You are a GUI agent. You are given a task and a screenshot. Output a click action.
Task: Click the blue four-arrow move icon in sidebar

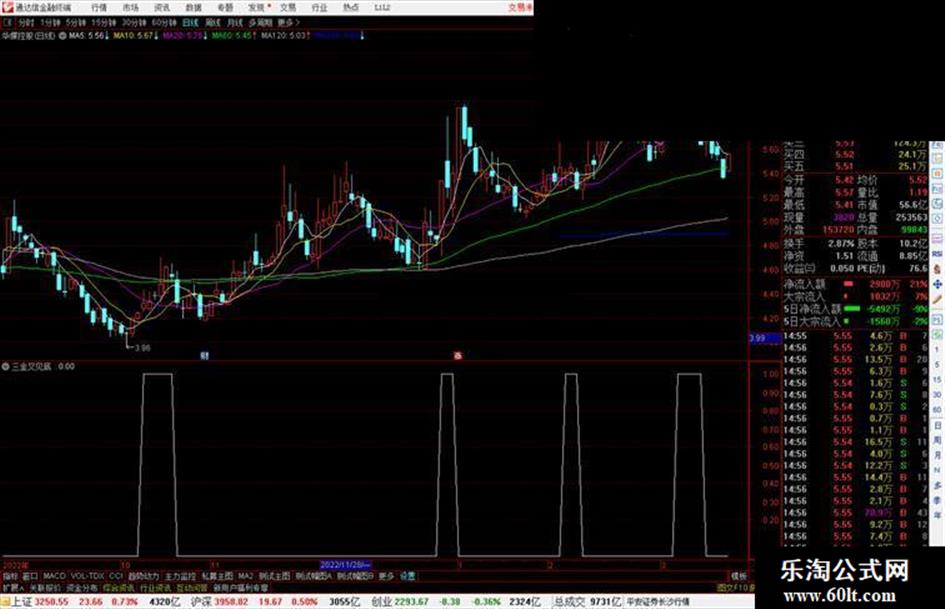937,284
